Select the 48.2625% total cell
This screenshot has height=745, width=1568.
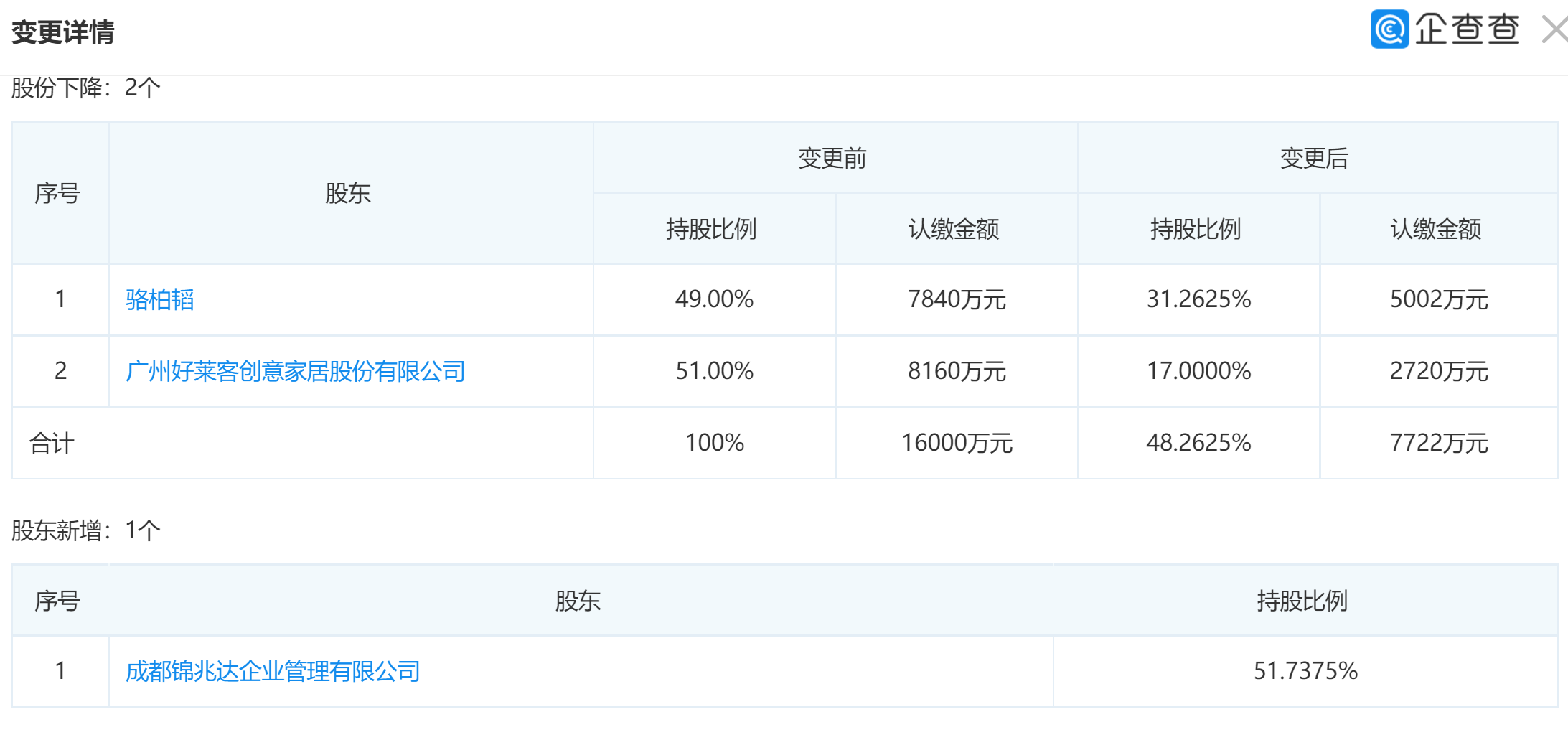pos(1198,443)
